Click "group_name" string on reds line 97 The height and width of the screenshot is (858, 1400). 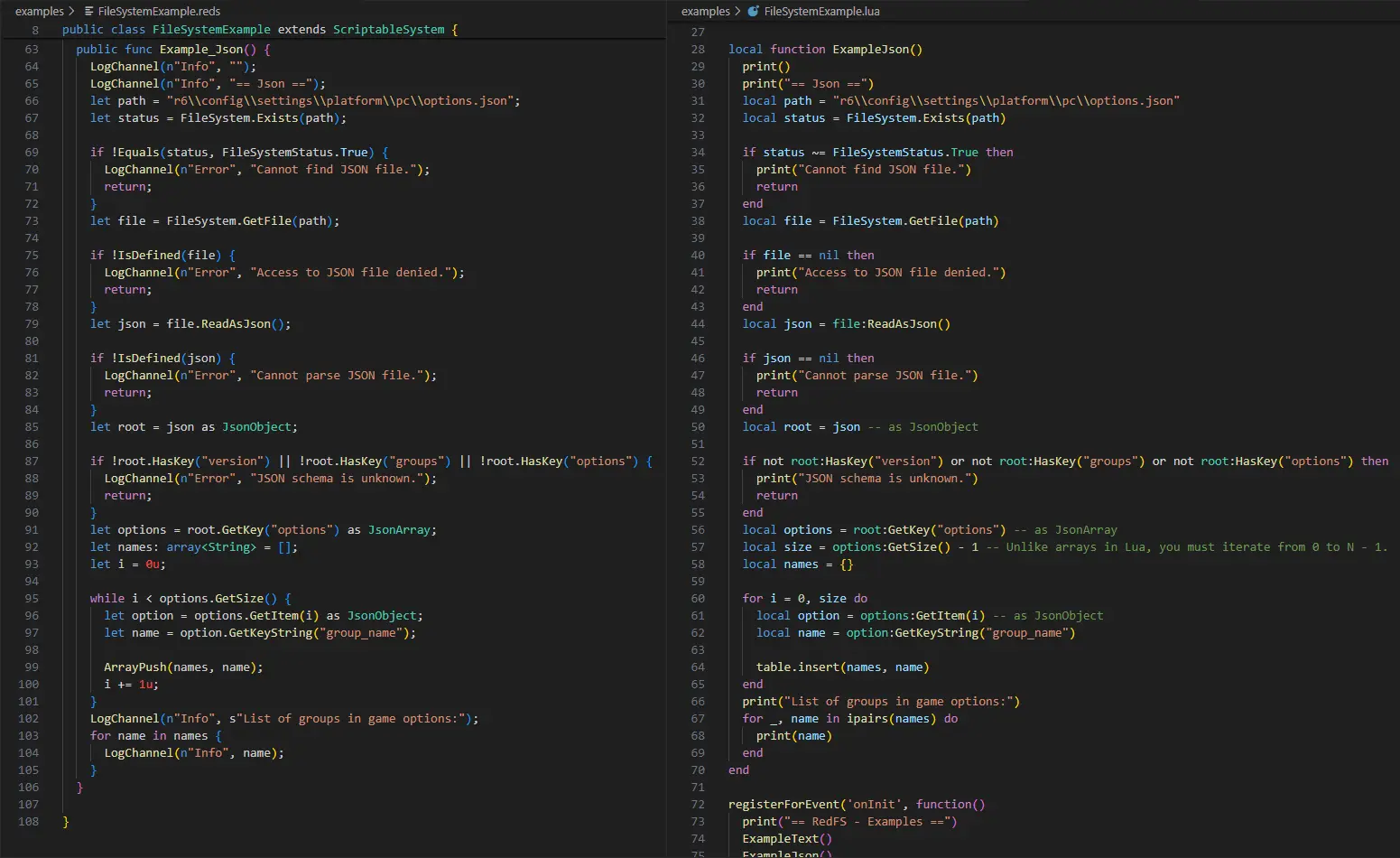361,633
